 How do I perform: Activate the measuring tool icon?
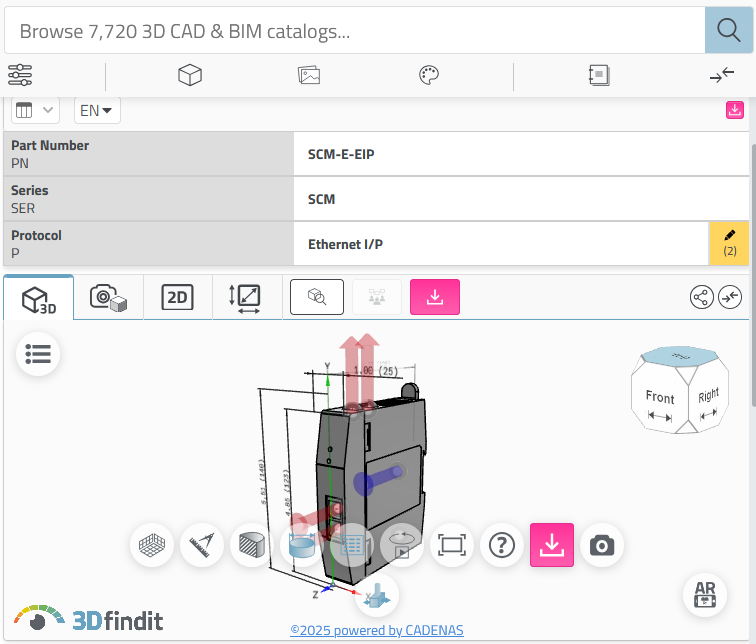pyautogui.click(x=202, y=545)
